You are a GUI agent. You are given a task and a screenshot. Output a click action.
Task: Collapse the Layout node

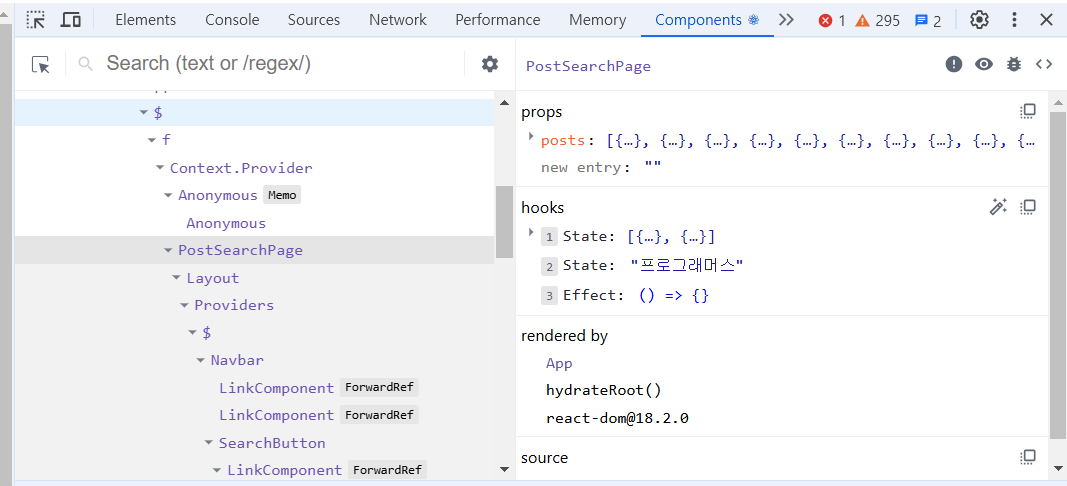[176, 278]
